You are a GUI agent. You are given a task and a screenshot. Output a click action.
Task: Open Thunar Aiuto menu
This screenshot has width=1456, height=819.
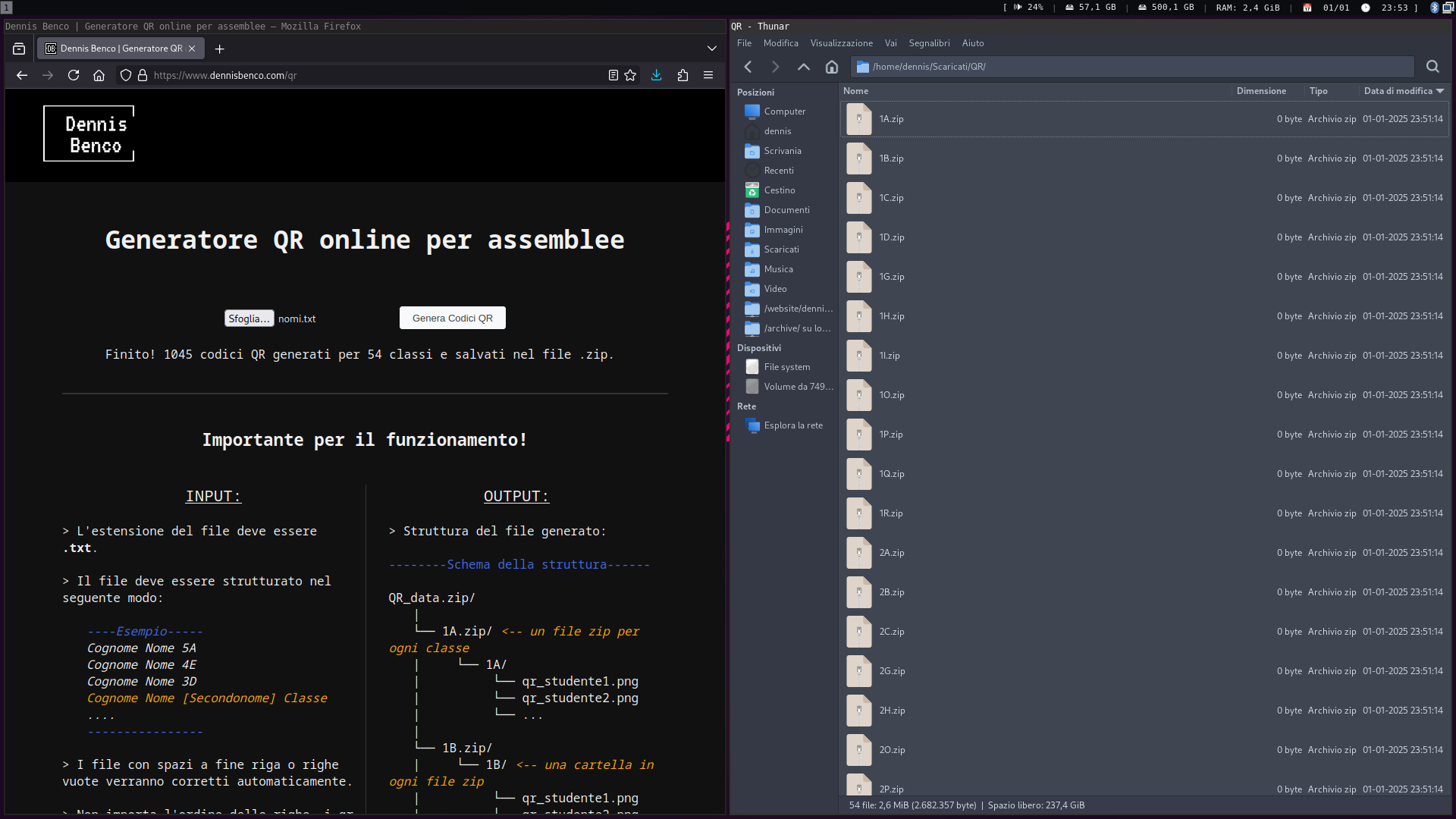pos(973,43)
